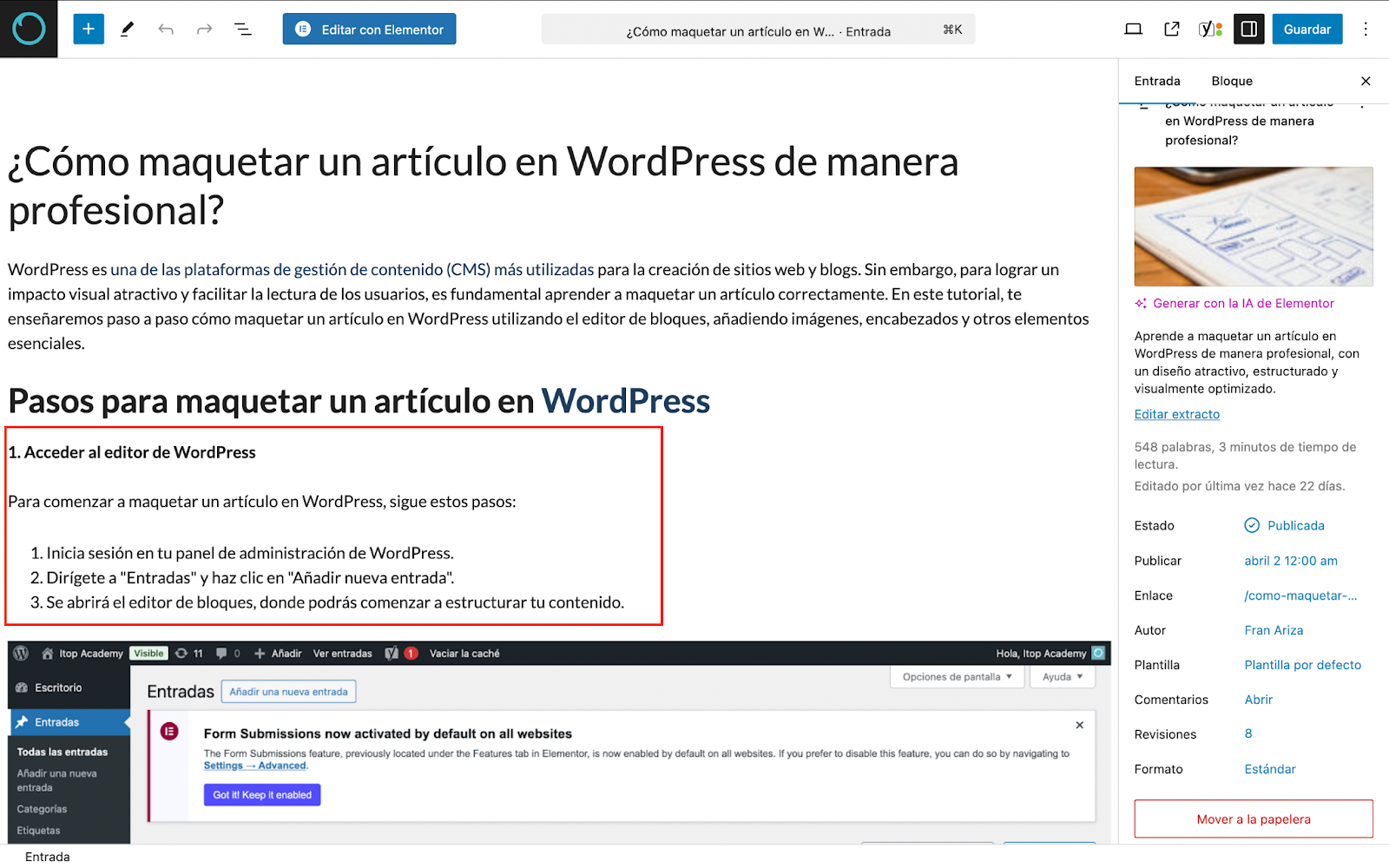1389x868 pixels.
Task: Click the 548 palabras reading time text
Action: click(1245, 457)
